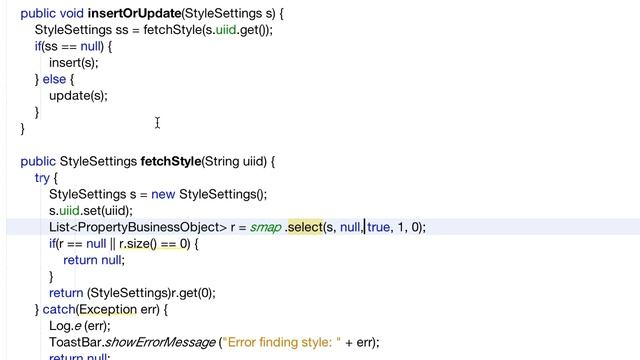This screenshot has height=360, width=640.
Task: Click the try keyword
Action: 42,178
